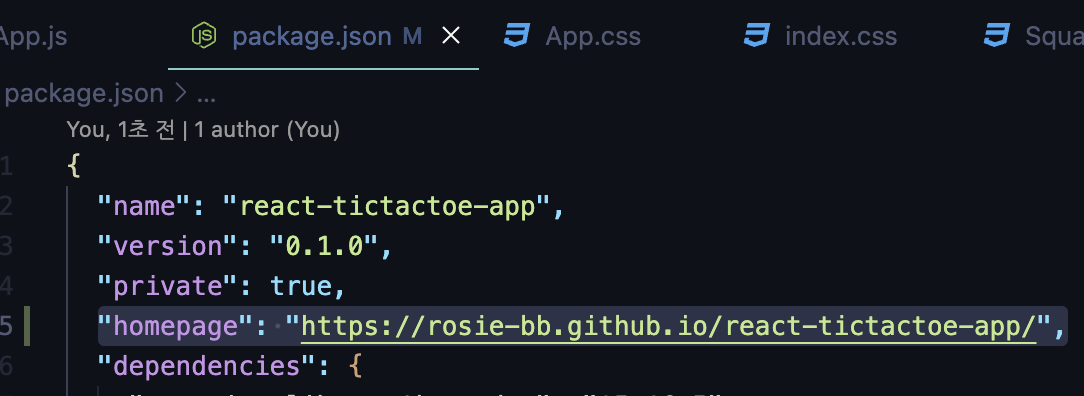Open the homepage URL rosie-bb.github.io link
The image size is (1084, 396).
[669, 326]
